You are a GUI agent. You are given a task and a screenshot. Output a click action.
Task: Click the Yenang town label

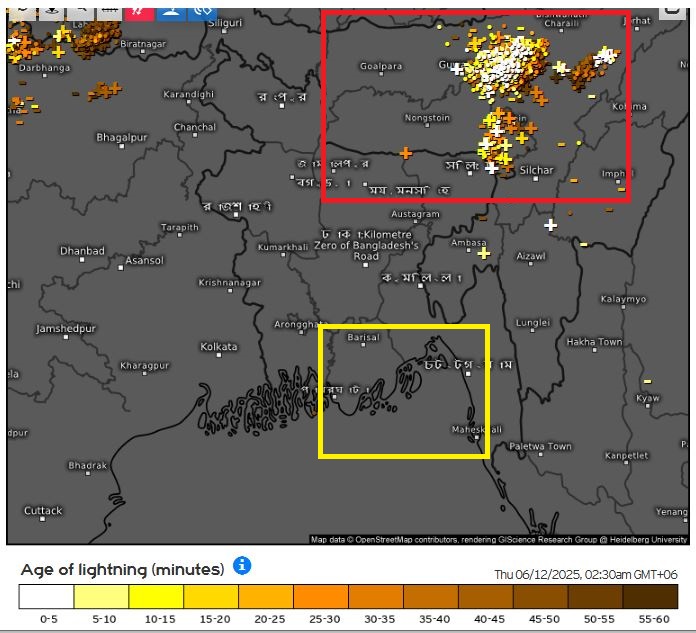click(x=672, y=512)
